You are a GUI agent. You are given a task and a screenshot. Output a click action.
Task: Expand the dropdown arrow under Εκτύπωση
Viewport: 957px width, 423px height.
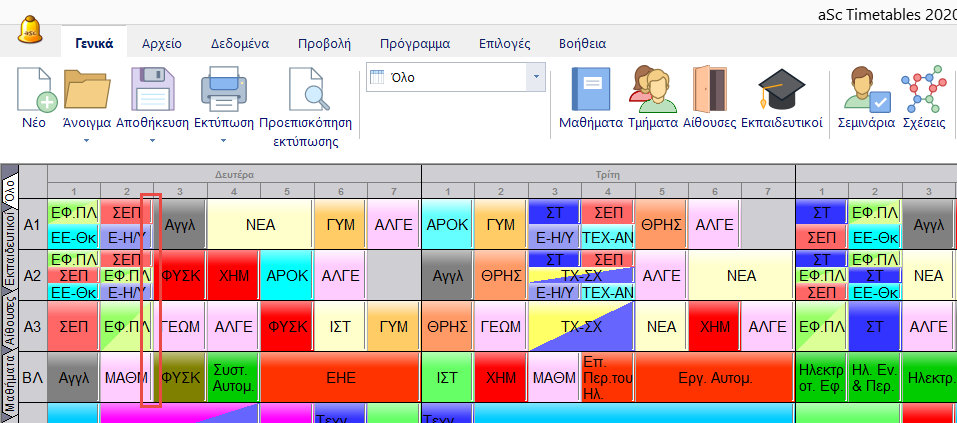click(x=223, y=141)
